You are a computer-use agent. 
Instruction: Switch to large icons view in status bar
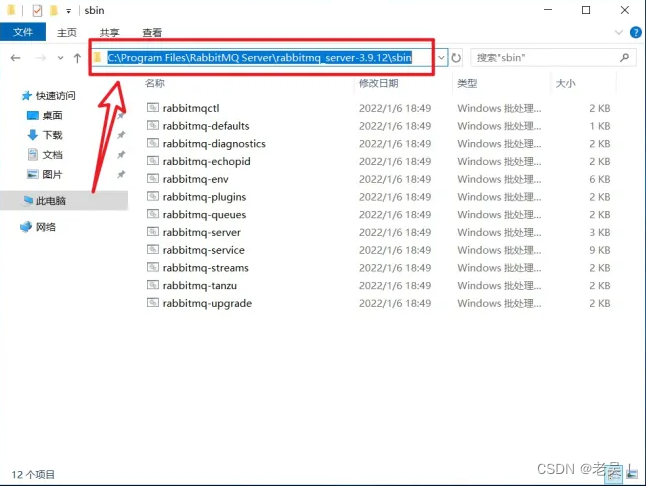click(x=632, y=474)
